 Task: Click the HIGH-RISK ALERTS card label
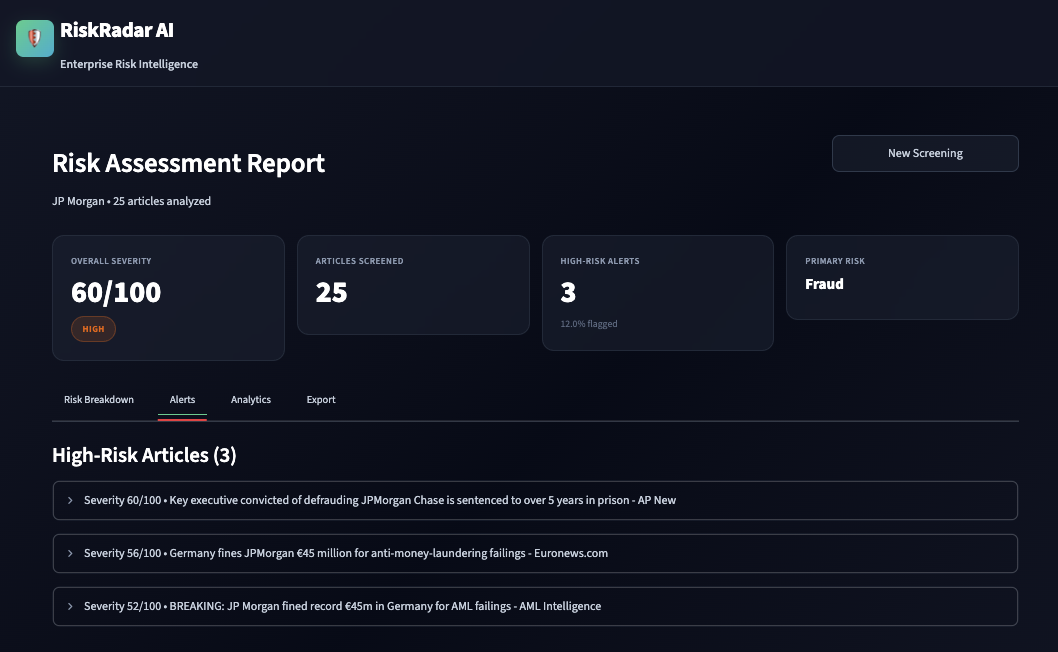[600, 261]
